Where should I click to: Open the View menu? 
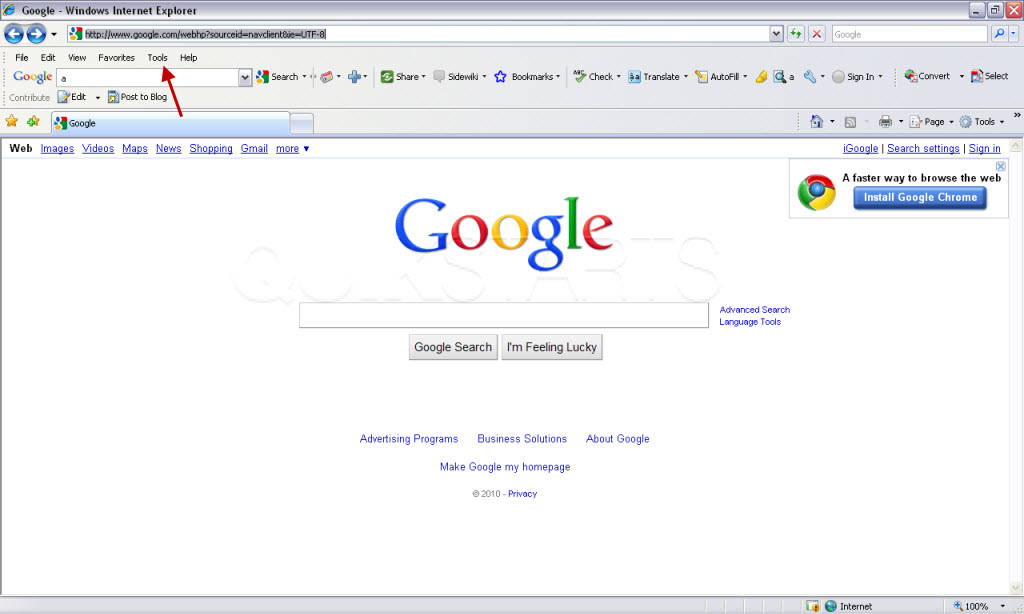pos(77,57)
